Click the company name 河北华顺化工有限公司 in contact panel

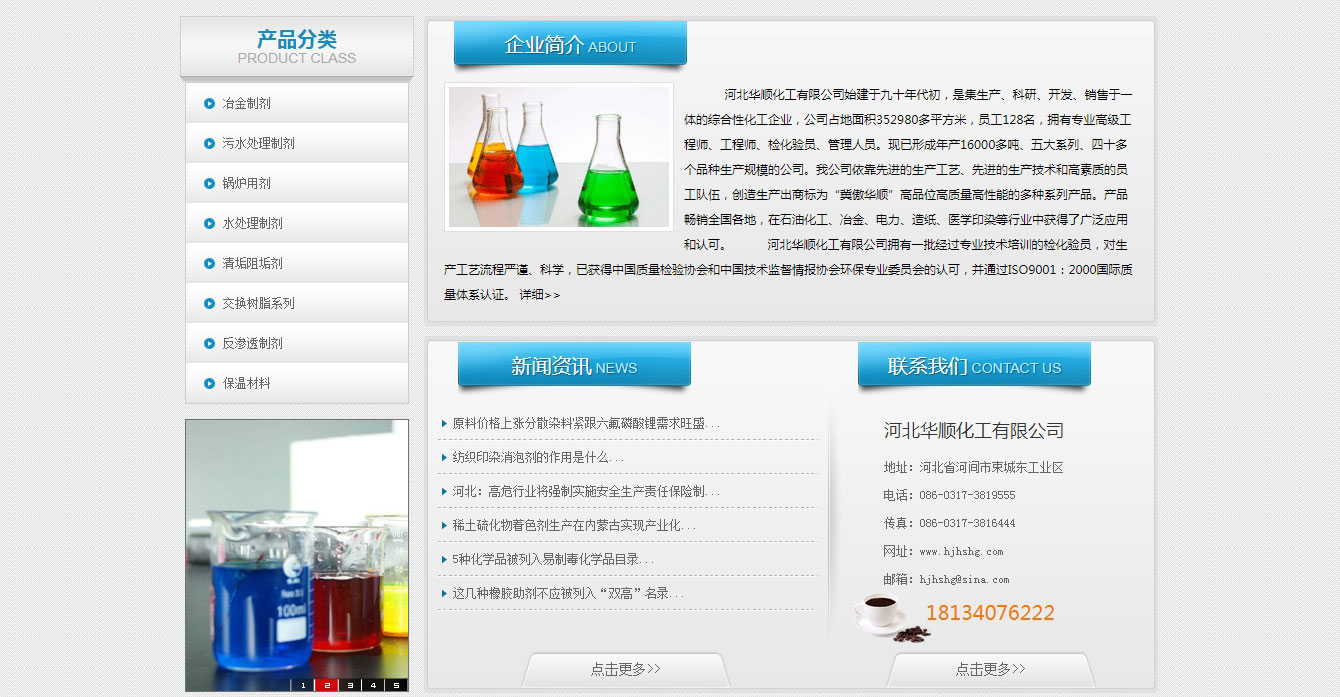pos(973,431)
